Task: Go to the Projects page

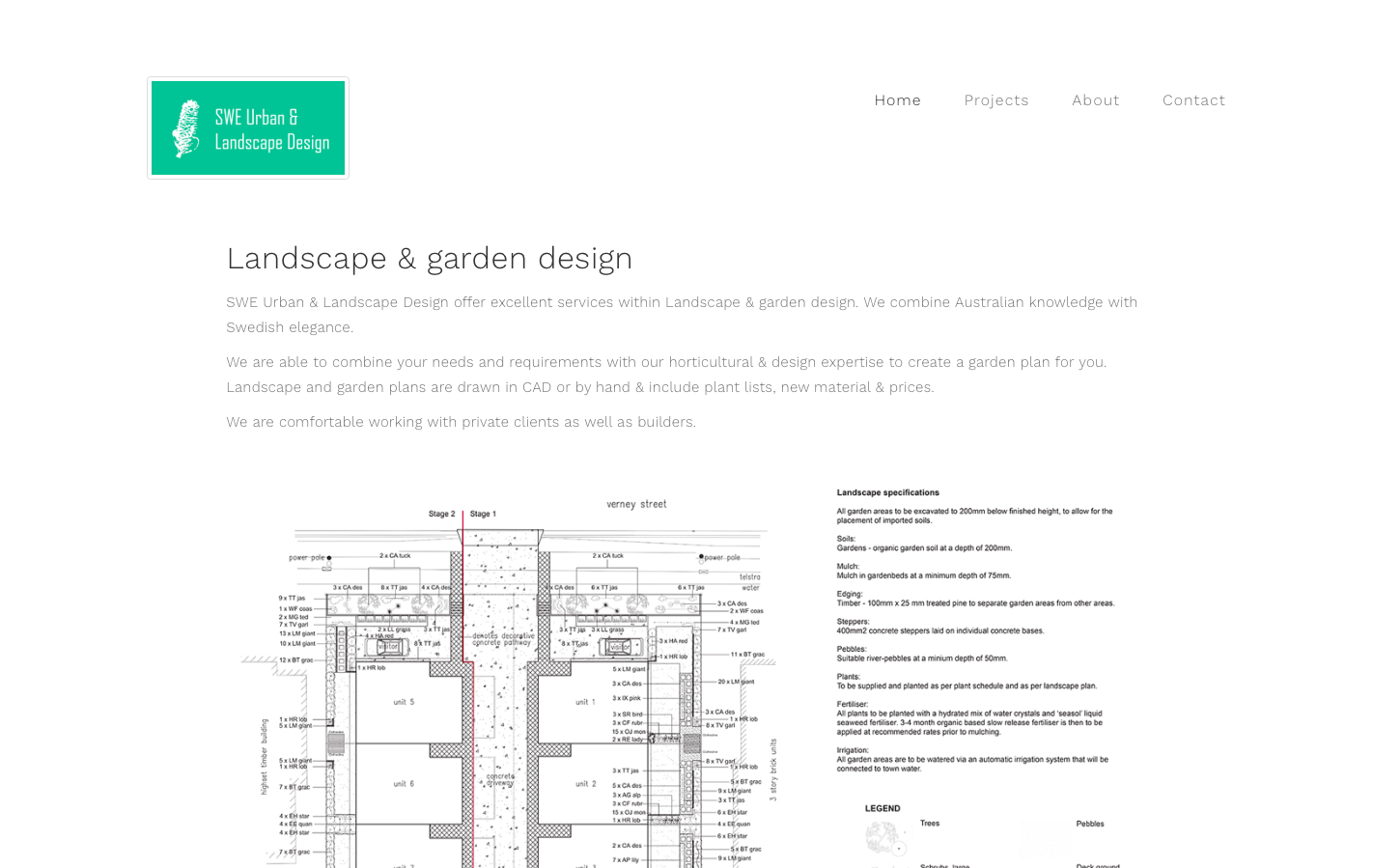Action: pyautogui.click(x=995, y=100)
